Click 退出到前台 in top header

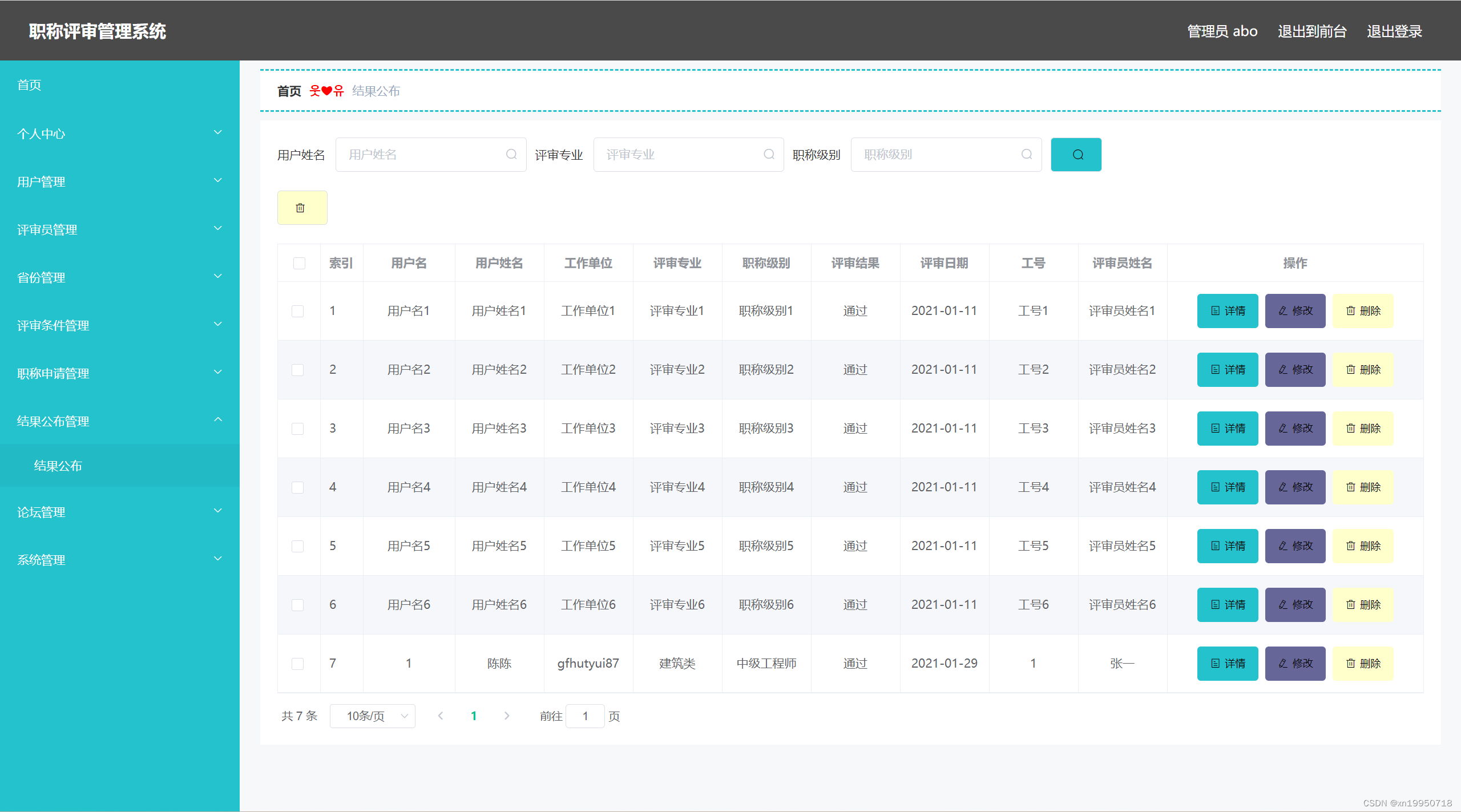click(x=1311, y=31)
